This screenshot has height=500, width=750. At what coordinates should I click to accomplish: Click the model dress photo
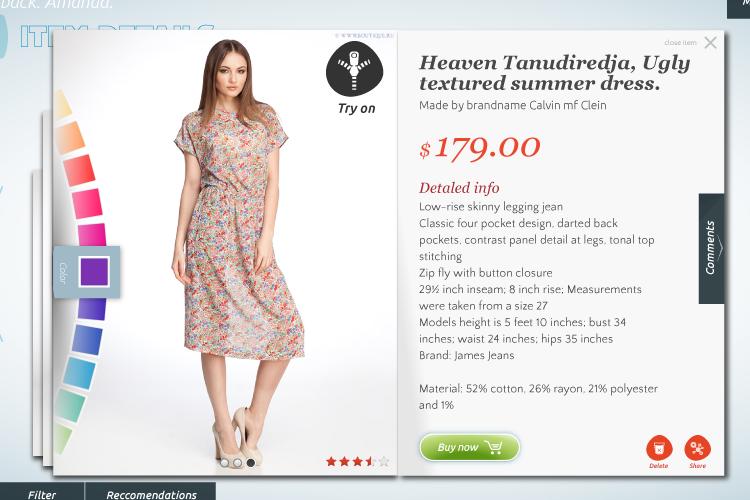pyautogui.click(x=238, y=254)
